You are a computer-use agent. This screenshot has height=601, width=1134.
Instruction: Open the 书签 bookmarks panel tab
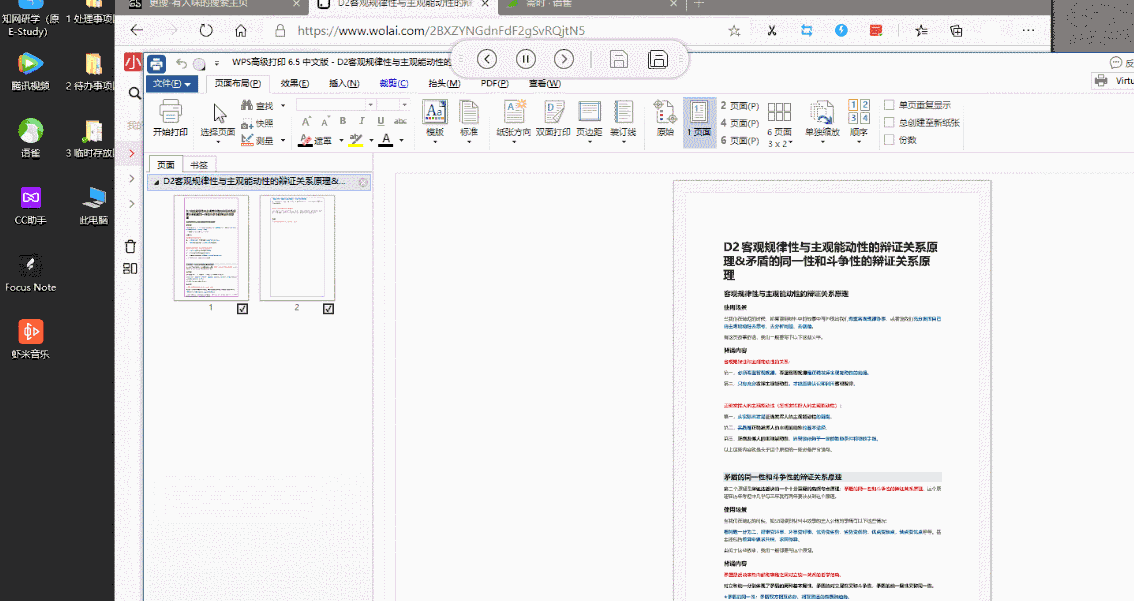(x=199, y=165)
